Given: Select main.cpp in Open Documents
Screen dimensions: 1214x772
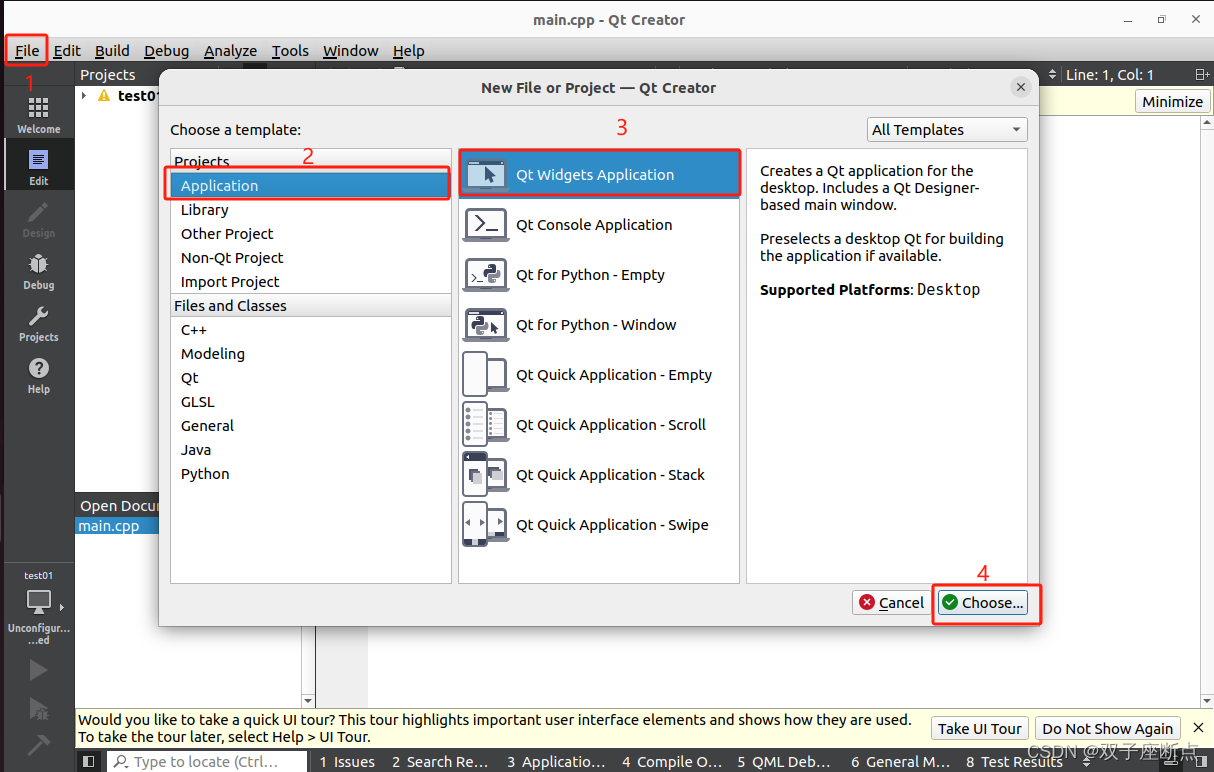Looking at the screenshot, I should [116, 526].
